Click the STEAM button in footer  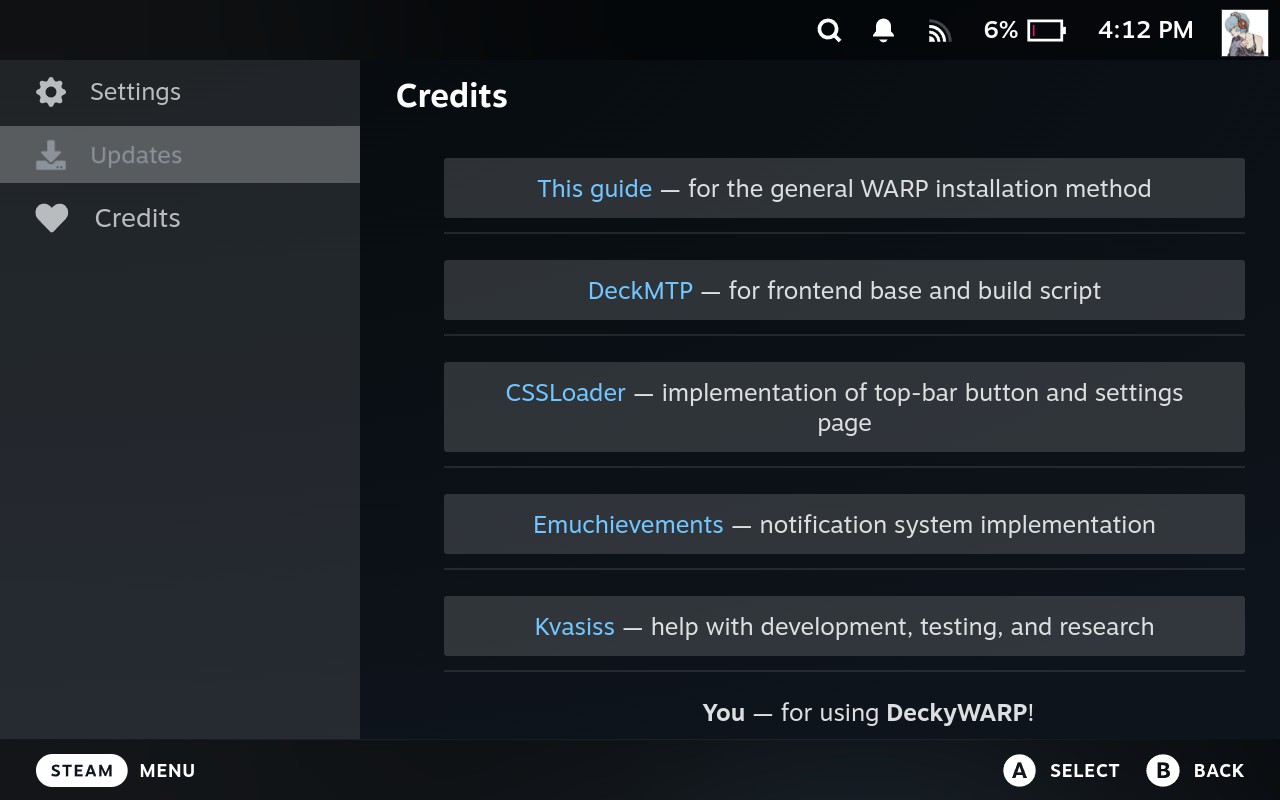(82, 771)
